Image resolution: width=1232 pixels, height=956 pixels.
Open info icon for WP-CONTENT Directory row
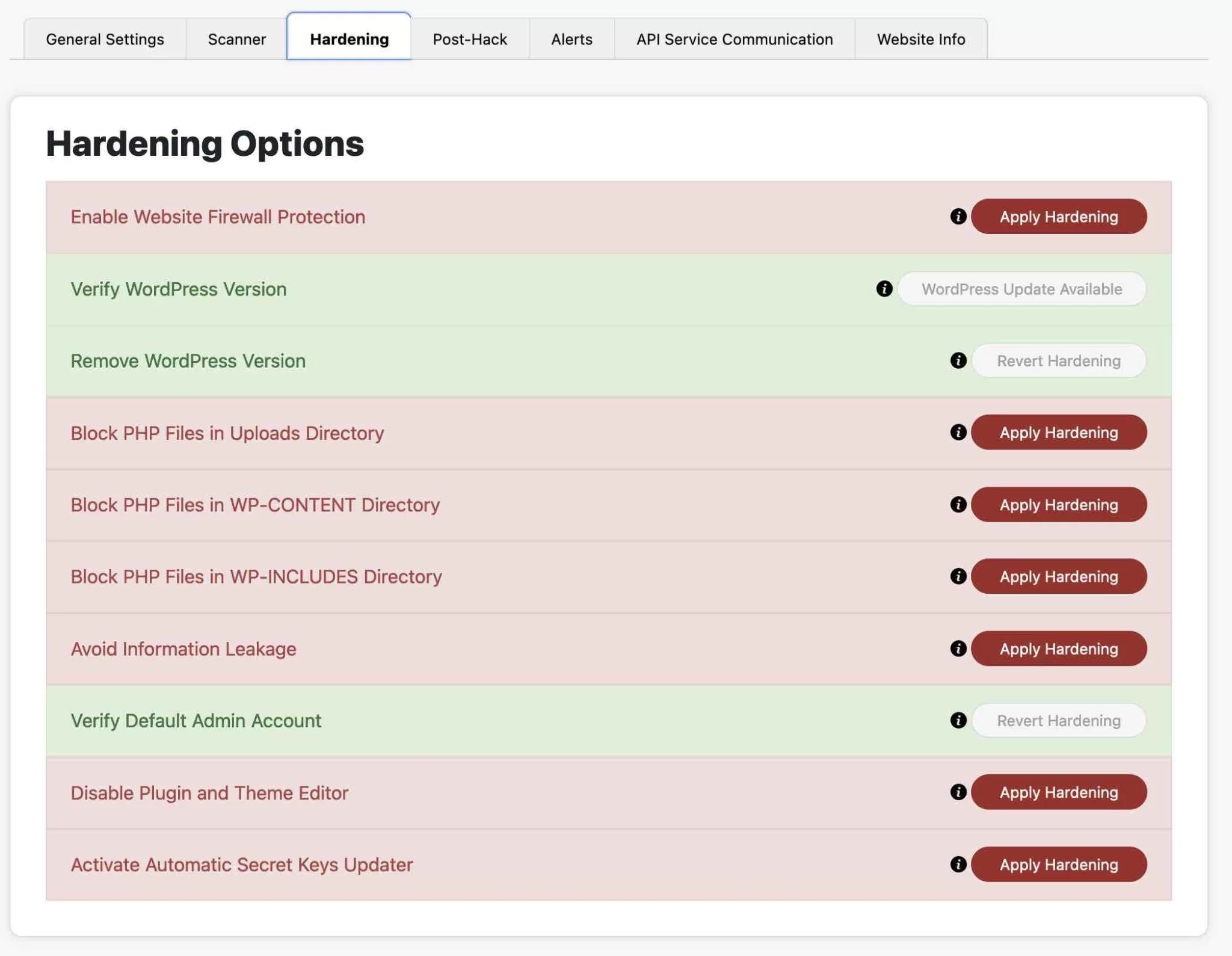[958, 504]
